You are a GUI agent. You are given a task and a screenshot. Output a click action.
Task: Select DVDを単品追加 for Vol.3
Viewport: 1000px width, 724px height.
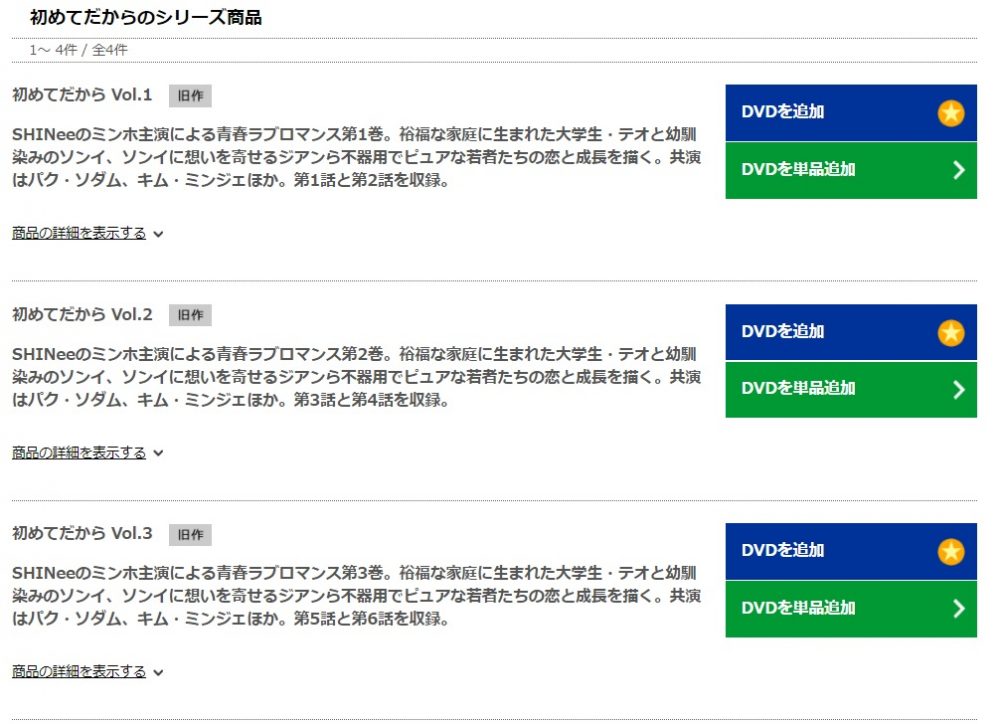(851, 609)
